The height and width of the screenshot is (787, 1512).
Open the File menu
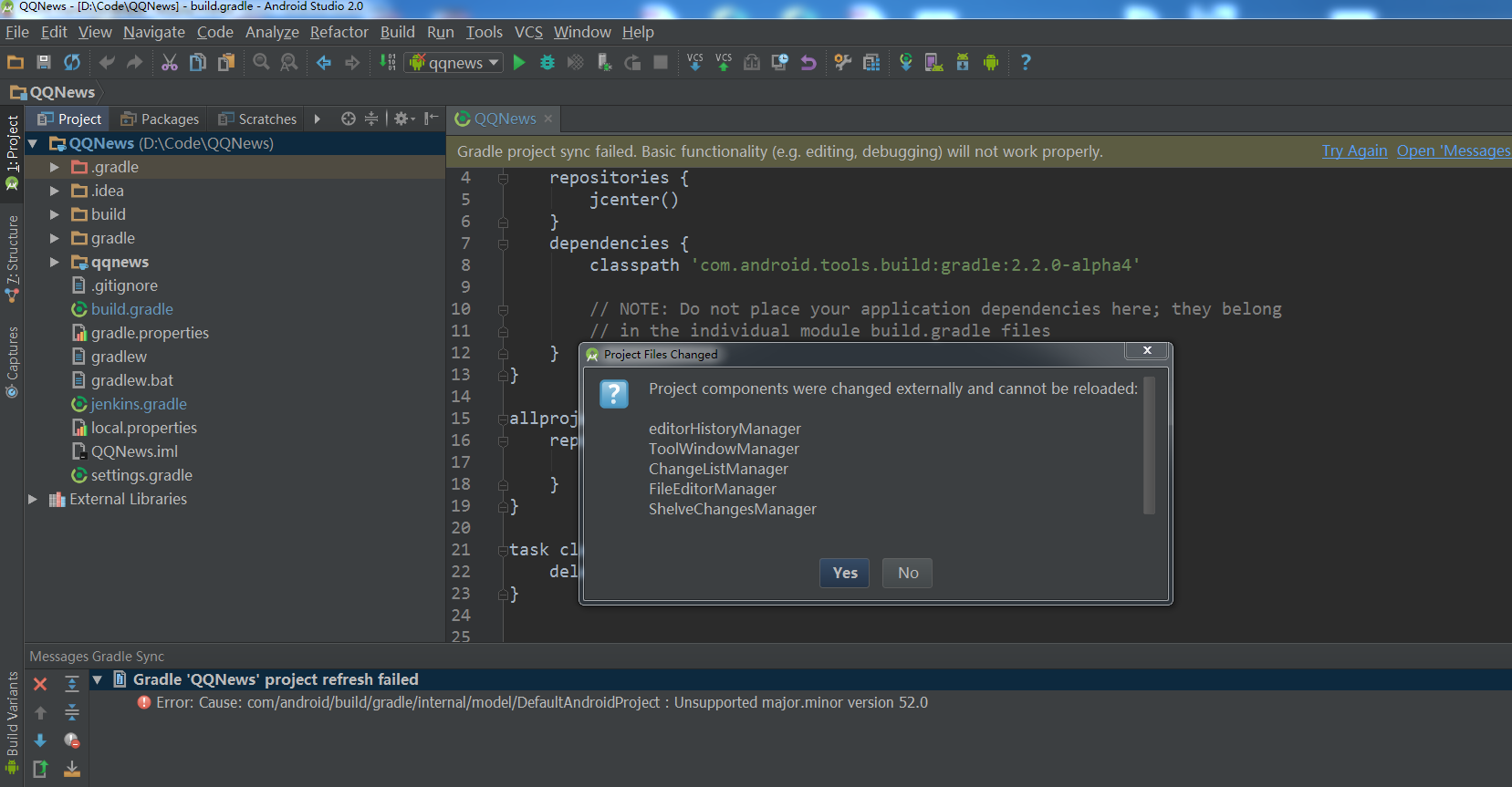coord(17,32)
